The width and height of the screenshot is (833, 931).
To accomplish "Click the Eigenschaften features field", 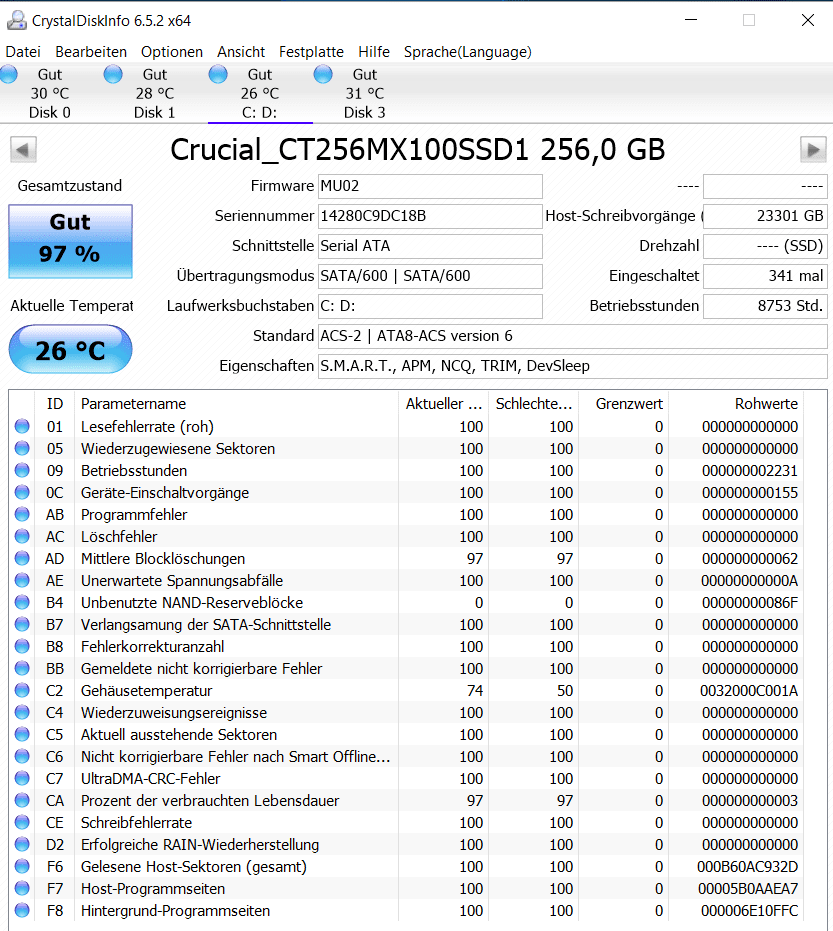I will click(573, 366).
